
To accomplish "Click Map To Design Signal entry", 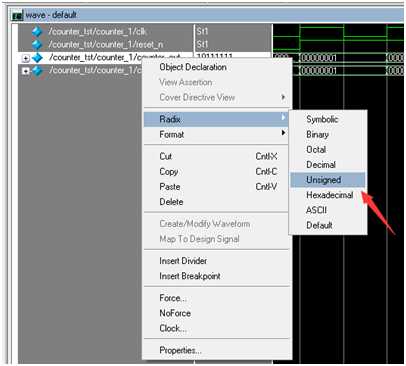I will [x=199, y=239].
